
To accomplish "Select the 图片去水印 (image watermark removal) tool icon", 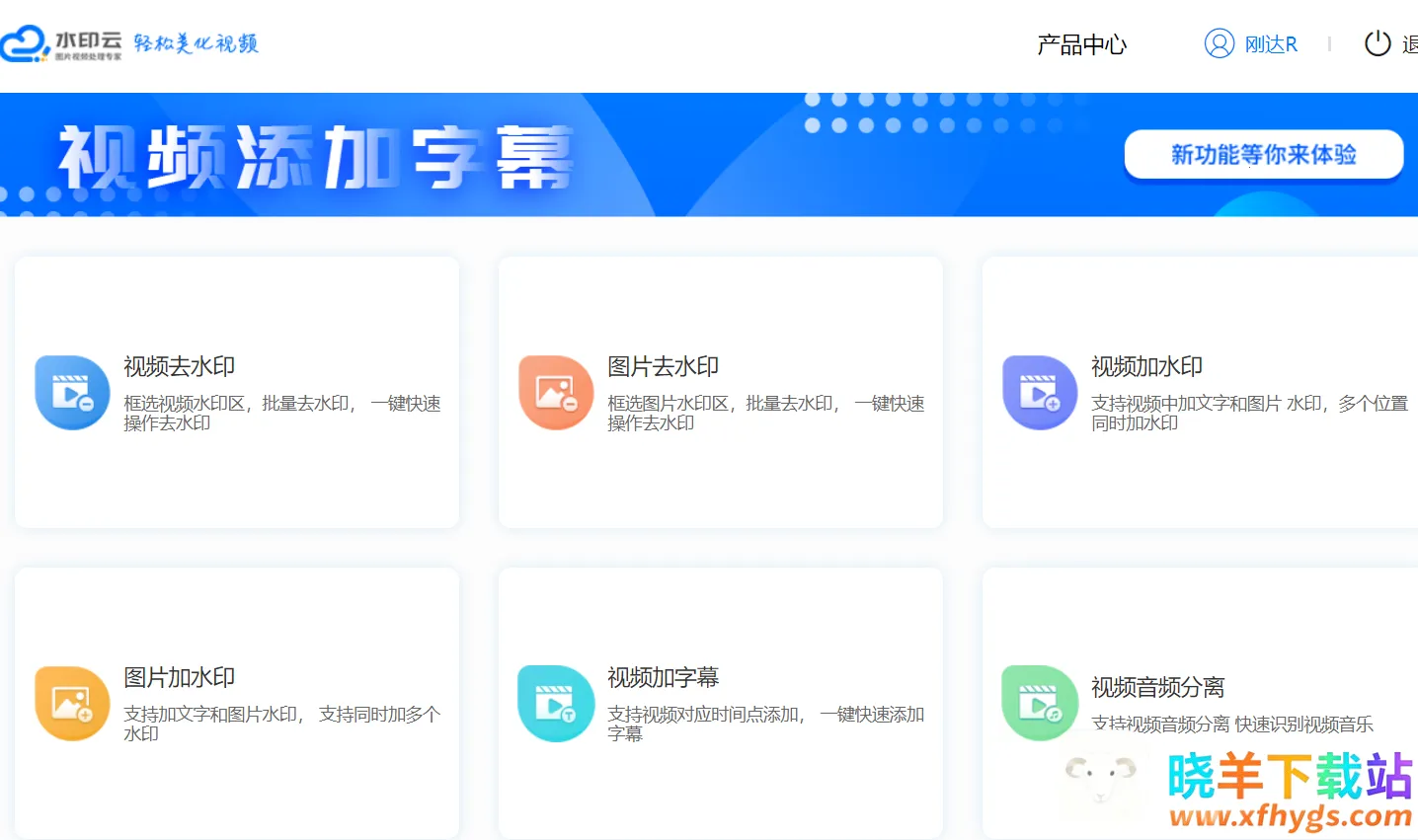I will pos(555,391).
